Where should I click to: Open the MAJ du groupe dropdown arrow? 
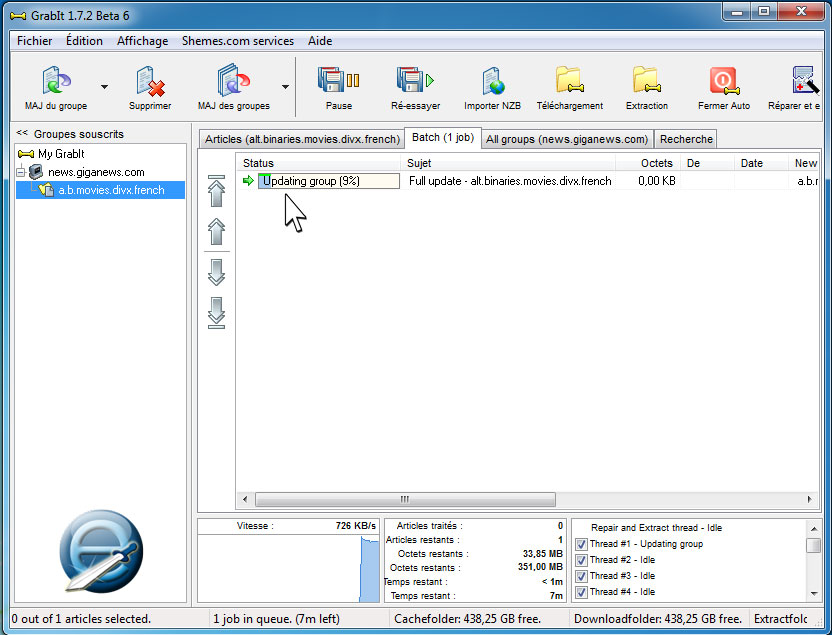105,86
